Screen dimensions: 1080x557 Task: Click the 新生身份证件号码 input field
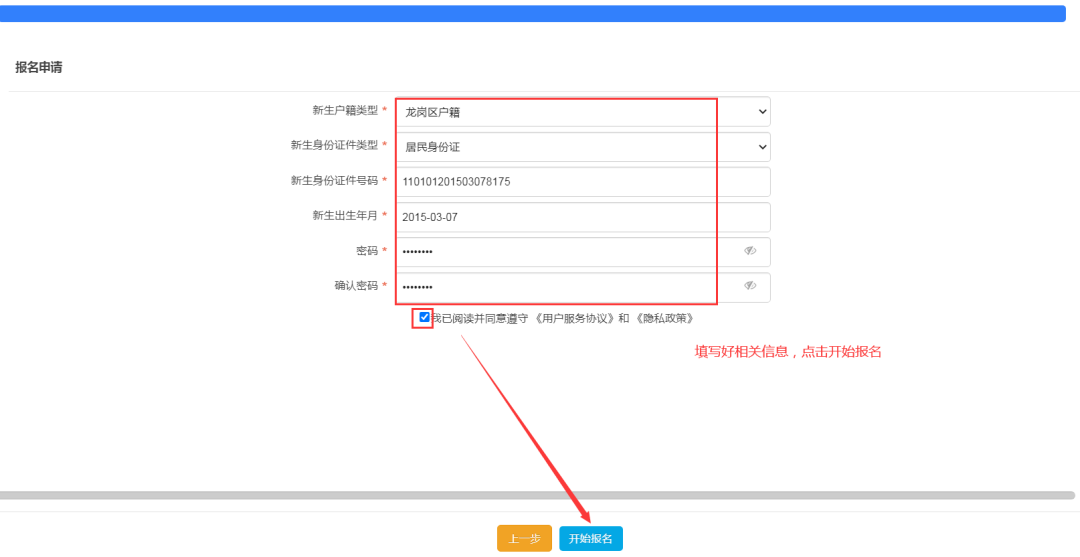coord(583,182)
